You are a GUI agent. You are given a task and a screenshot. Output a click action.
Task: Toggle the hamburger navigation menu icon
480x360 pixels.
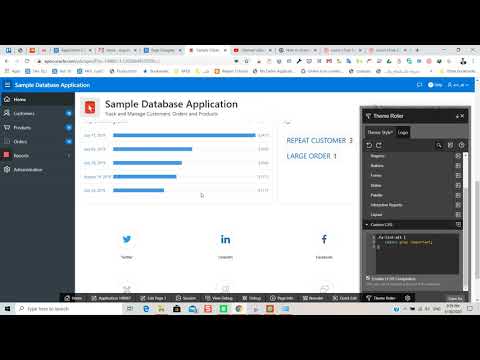pos(7,85)
